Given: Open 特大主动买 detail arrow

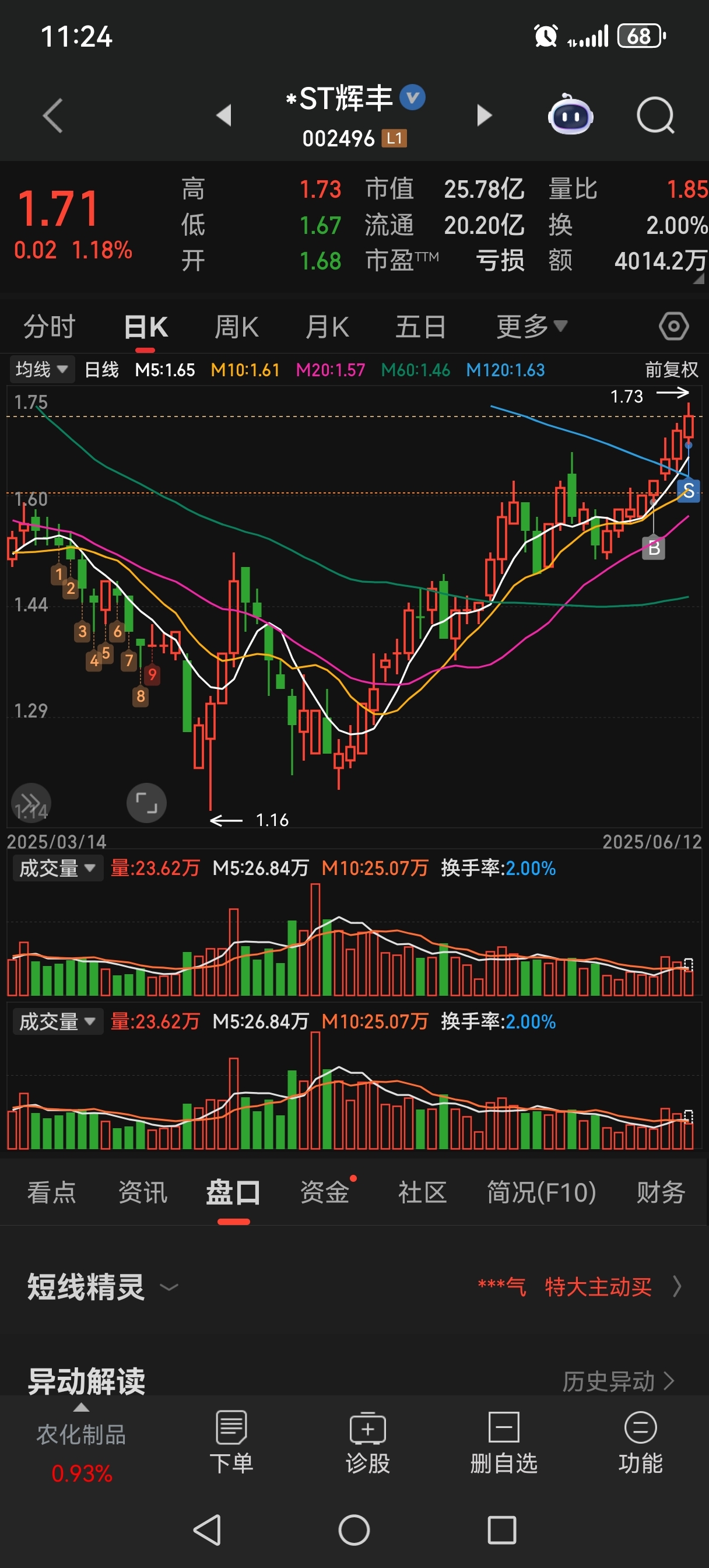Looking at the screenshot, I should coord(677,1287).
